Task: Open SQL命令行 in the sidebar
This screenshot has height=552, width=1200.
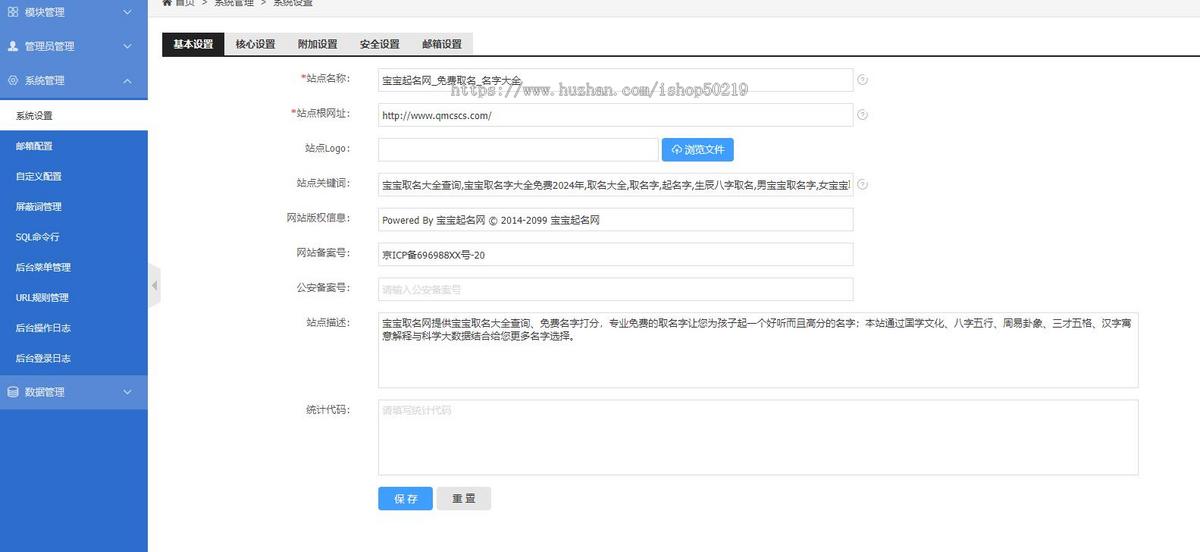Action: tap(74, 237)
